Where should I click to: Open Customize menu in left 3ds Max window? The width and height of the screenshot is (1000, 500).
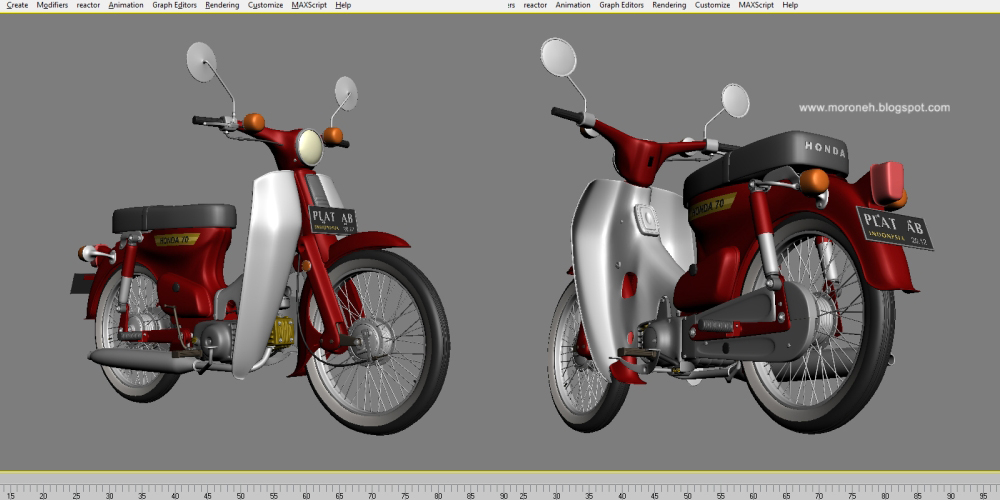(265, 5)
